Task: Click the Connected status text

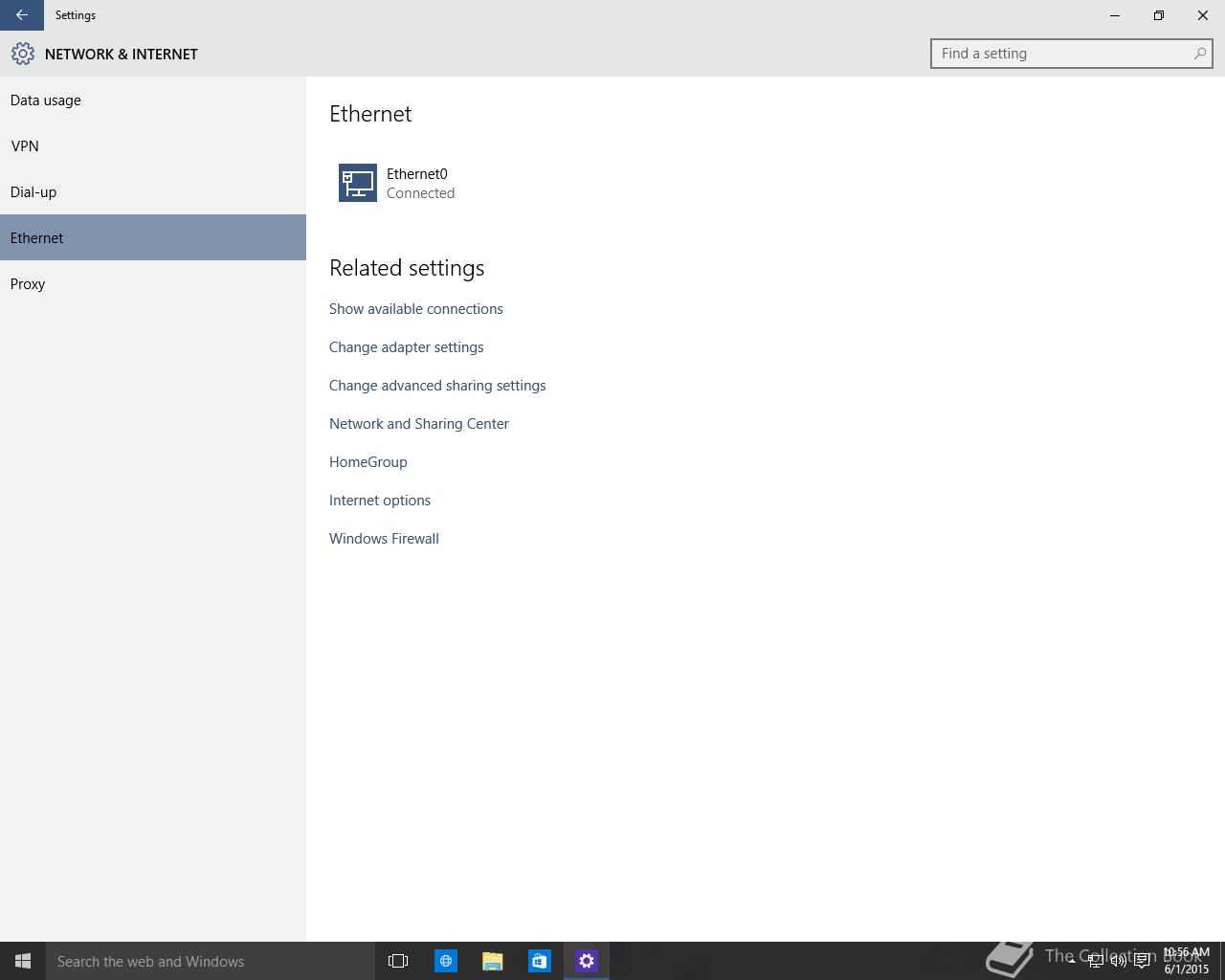Action: [420, 193]
